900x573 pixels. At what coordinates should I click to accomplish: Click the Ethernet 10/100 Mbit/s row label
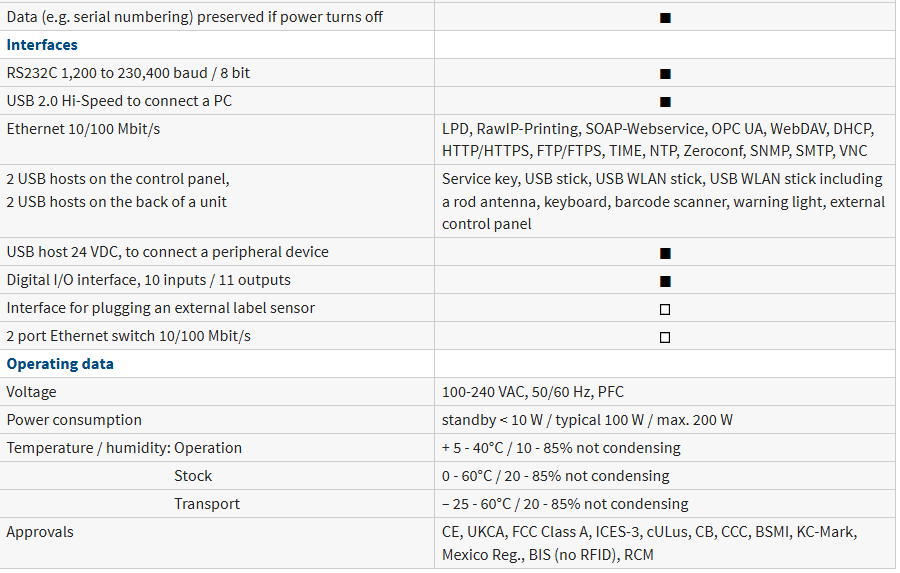coord(83,129)
